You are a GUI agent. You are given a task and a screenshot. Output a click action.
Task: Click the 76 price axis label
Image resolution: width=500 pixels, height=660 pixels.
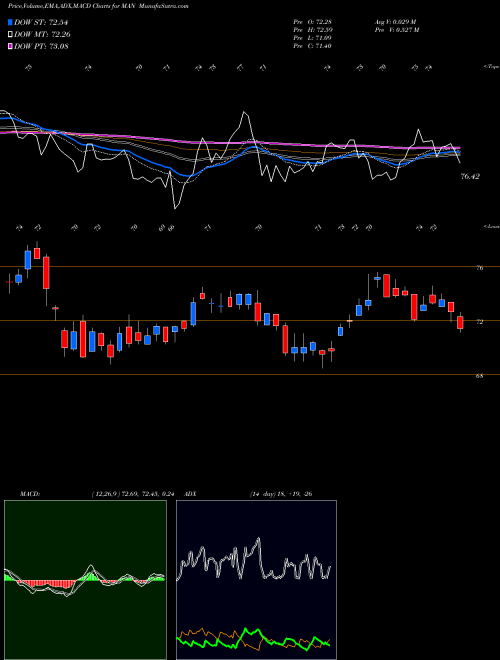(479, 268)
